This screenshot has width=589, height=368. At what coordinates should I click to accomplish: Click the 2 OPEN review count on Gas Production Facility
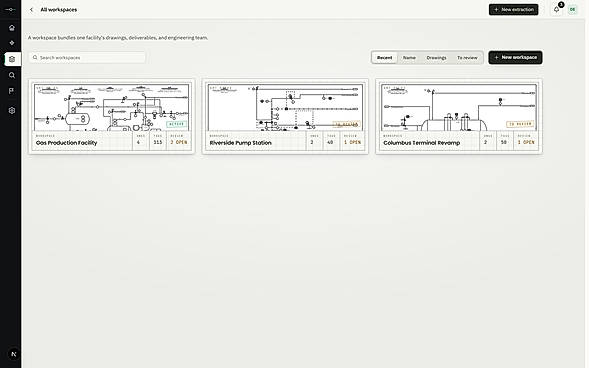tap(179, 142)
